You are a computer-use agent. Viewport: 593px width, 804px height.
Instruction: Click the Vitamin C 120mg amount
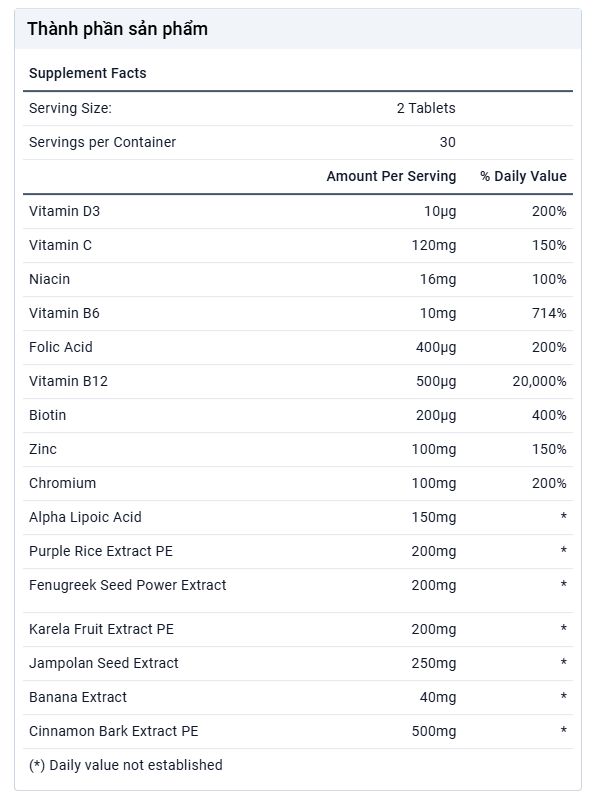click(x=433, y=246)
